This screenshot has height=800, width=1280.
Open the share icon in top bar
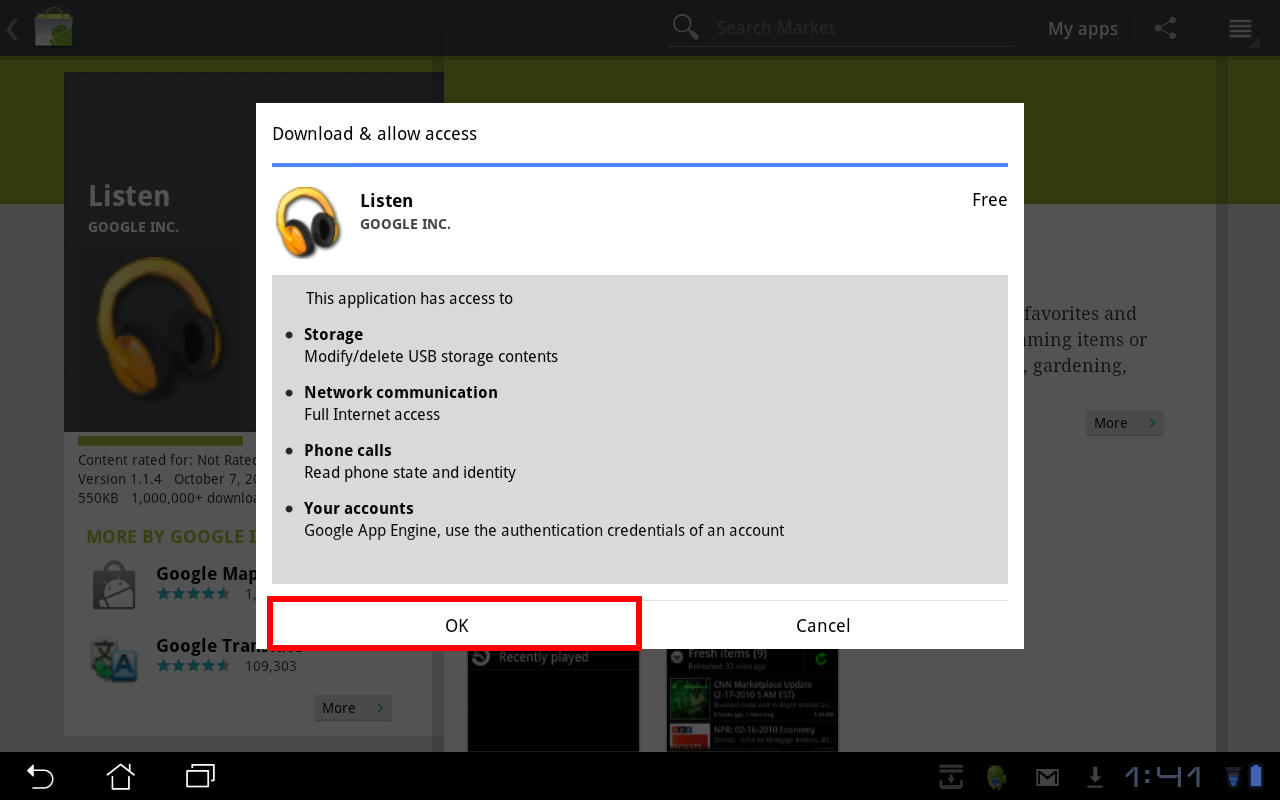[1165, 28]
